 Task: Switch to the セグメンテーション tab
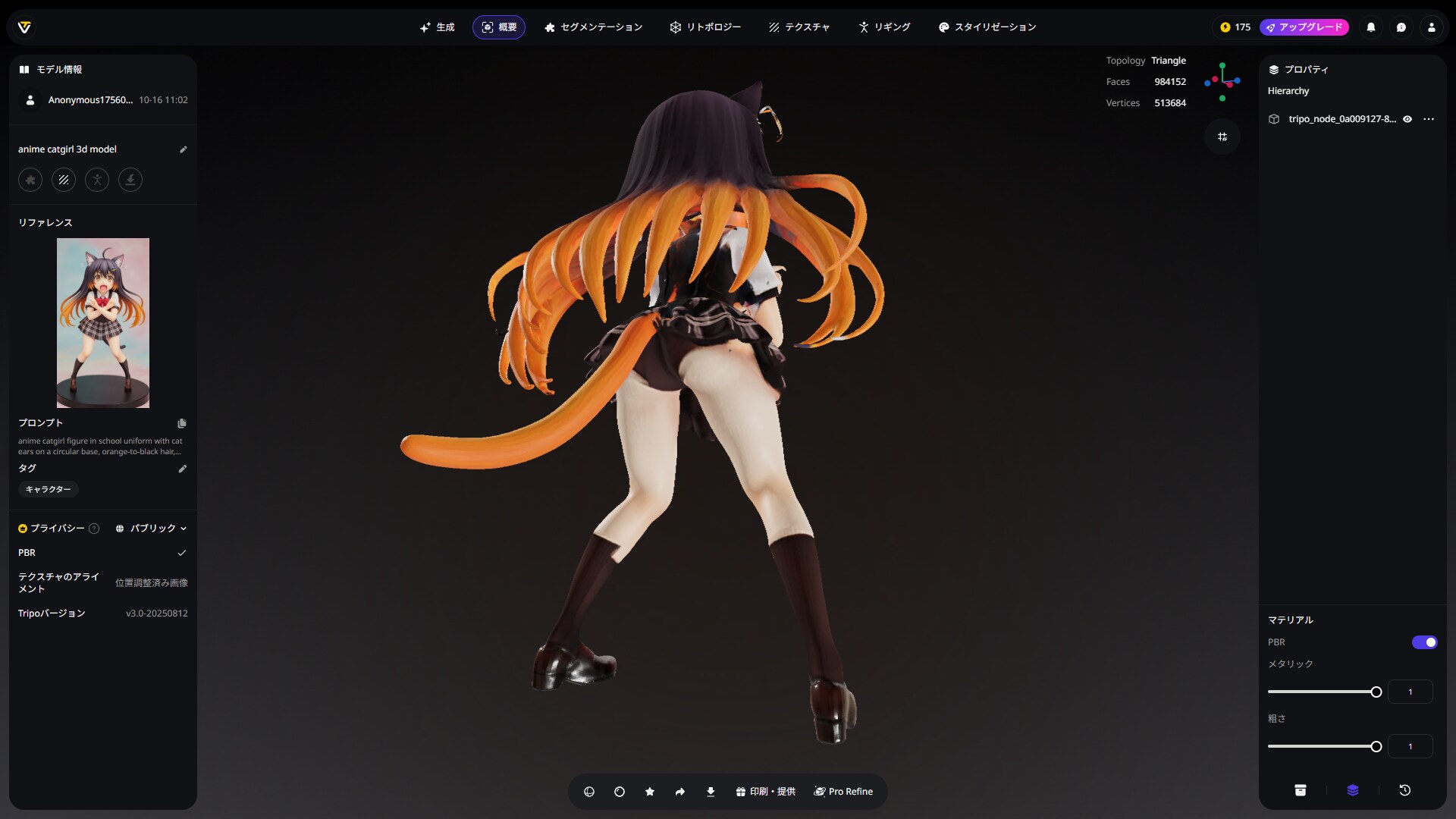tap(593, 27)
